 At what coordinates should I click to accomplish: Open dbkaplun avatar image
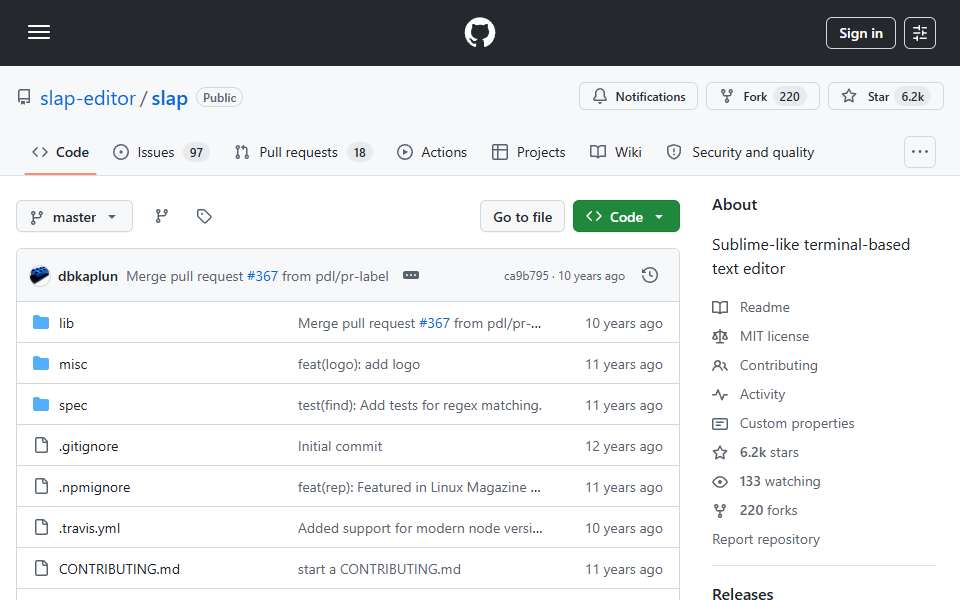(x=40, y=276)
